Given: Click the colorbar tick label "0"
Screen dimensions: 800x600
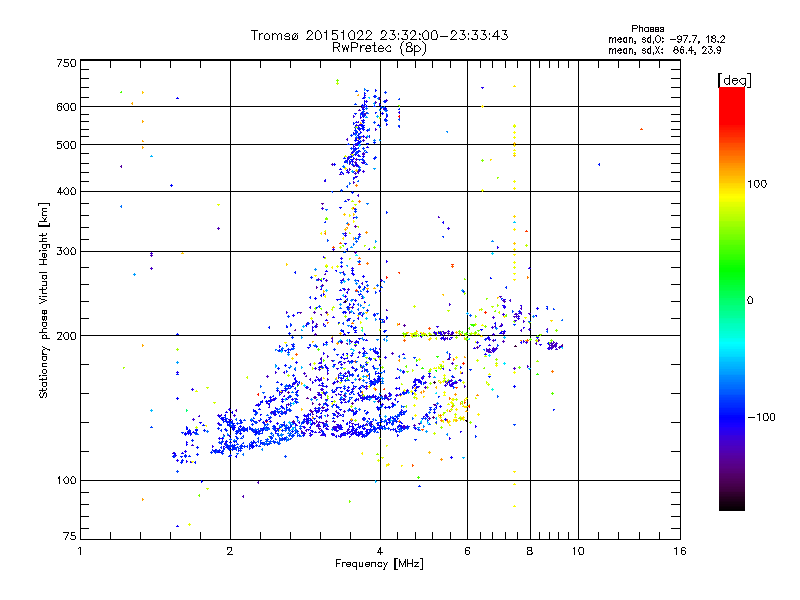Looking at the screenshot, I should (750, 301).
